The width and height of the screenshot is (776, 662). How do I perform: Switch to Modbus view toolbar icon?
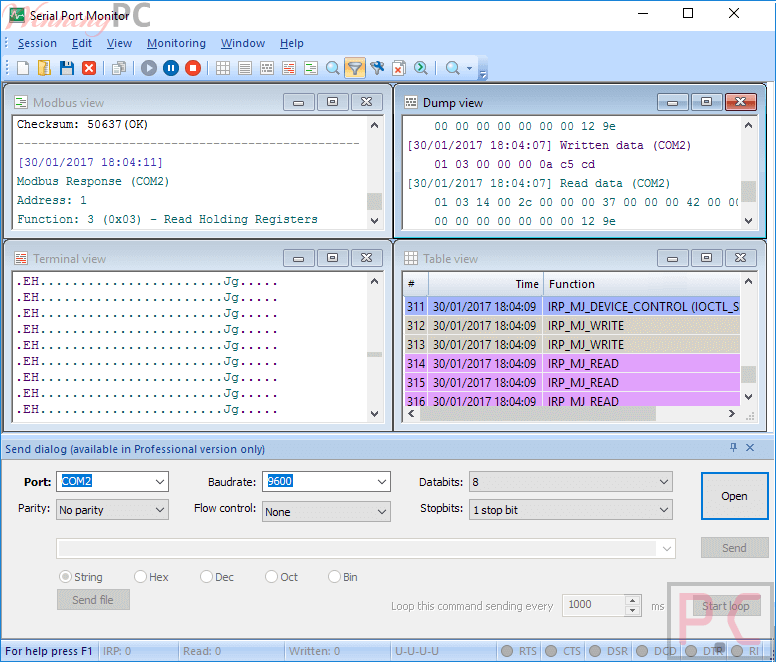(311, 68)
